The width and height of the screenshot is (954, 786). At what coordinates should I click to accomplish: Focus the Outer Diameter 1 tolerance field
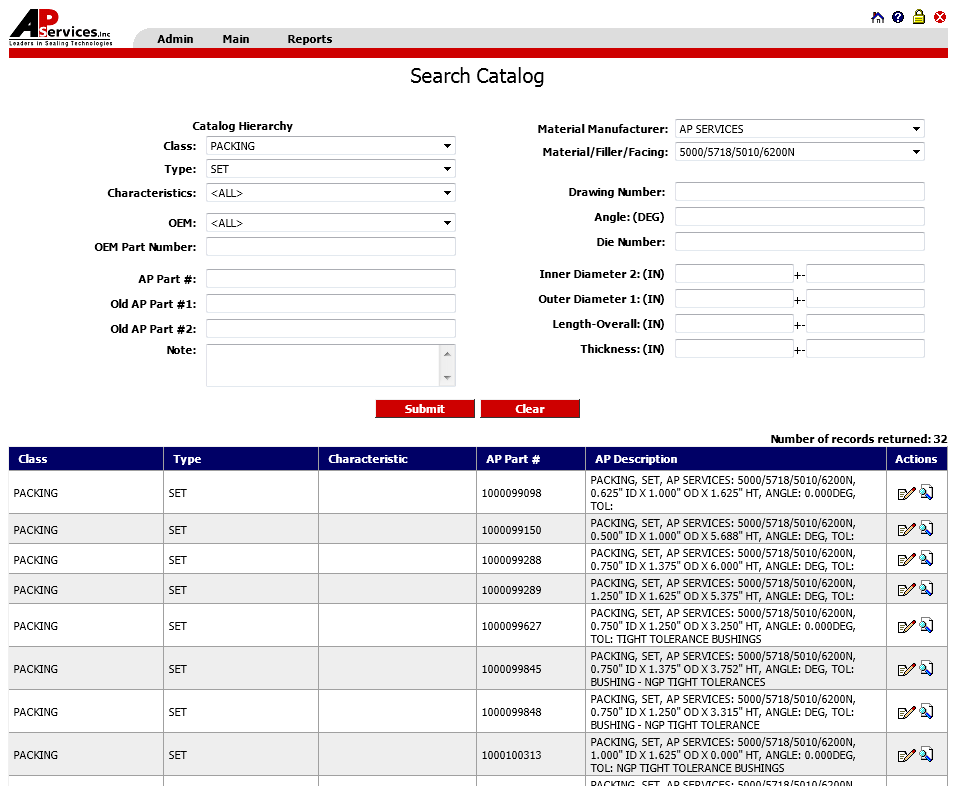tap(865, 299)
